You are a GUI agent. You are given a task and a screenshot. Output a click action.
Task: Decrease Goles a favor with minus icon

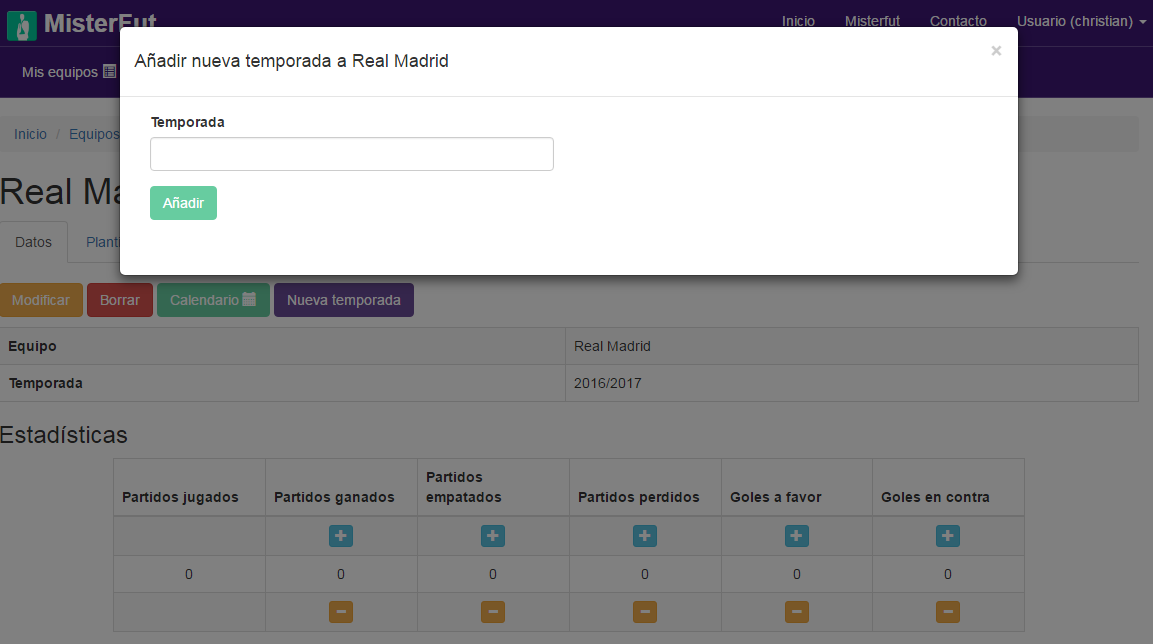click(796, 612)
